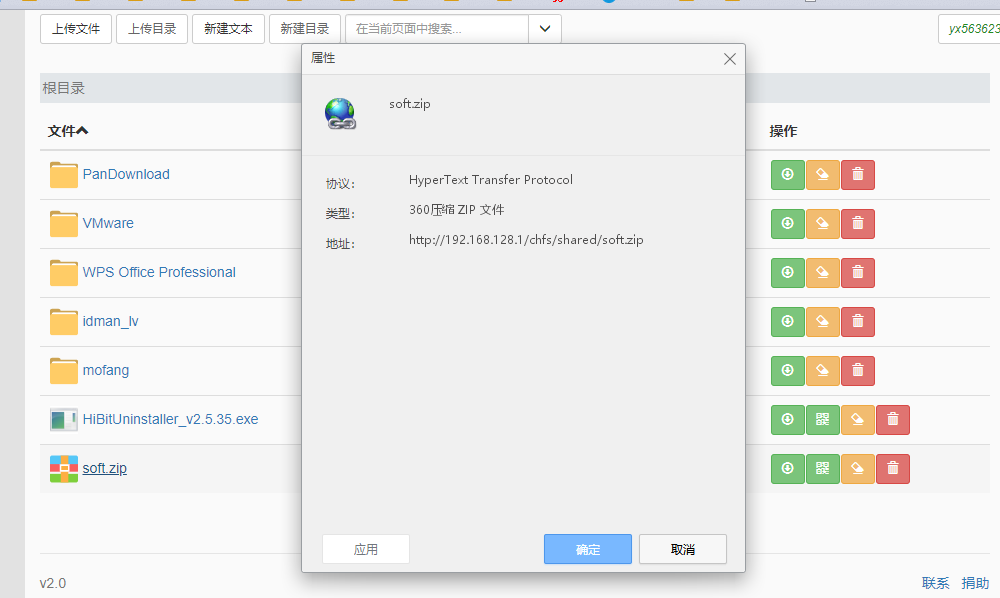
Task: Focus the 在当前页面中搜索 search field
Action: pyautogui.click(x=437, y=29)
